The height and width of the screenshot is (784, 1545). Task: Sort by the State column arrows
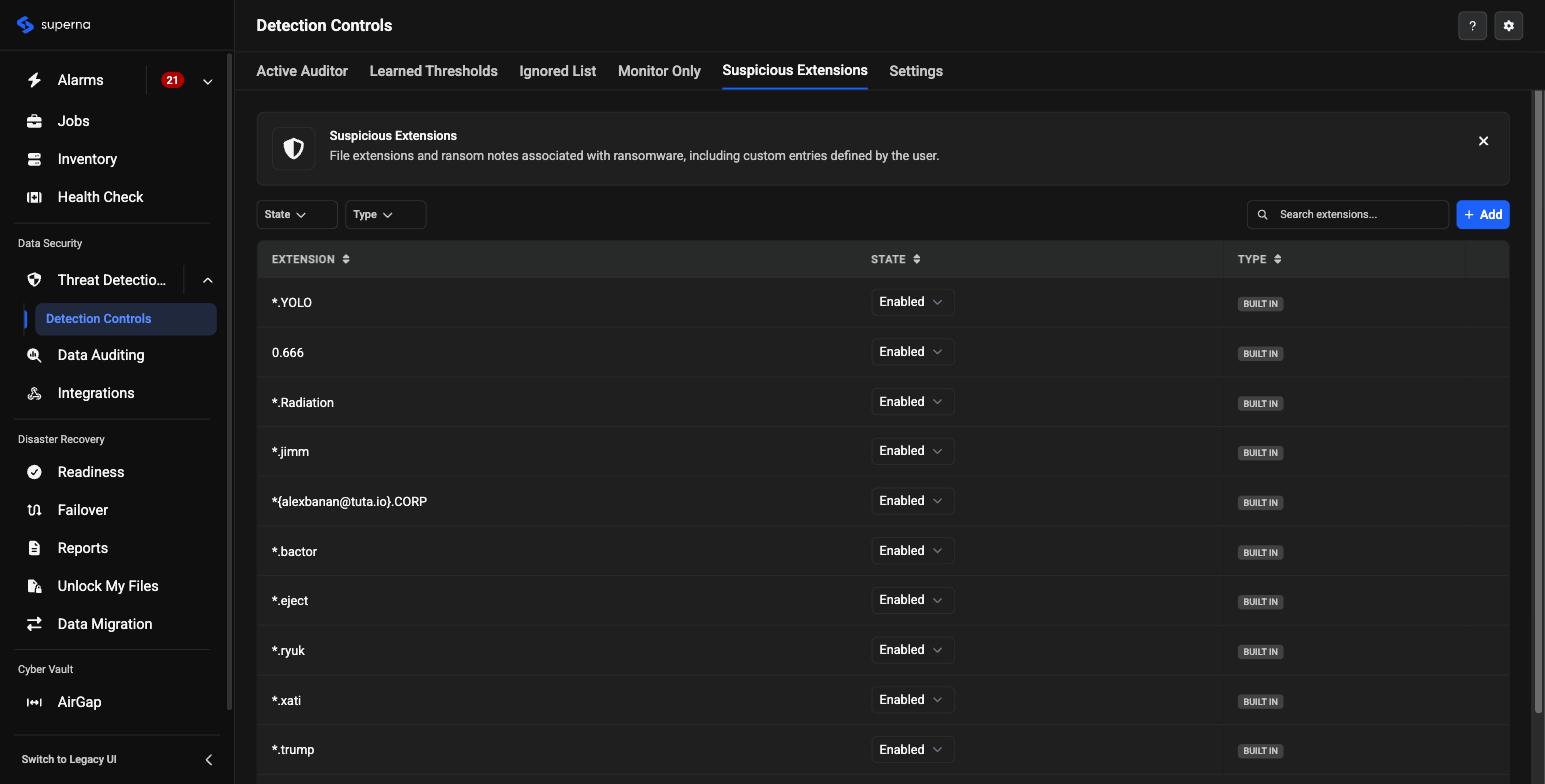point(916,259)
